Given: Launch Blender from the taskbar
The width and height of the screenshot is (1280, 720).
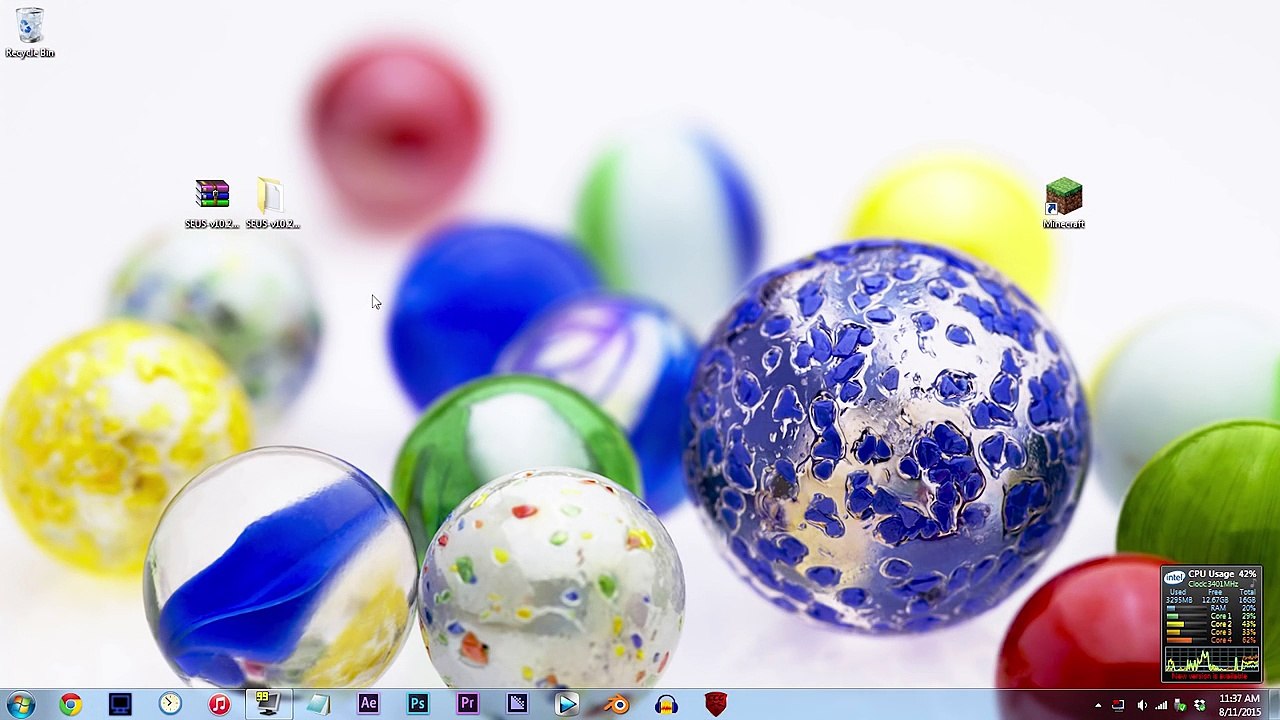Looking at the screenshot, I should click(x=617, y=704).
